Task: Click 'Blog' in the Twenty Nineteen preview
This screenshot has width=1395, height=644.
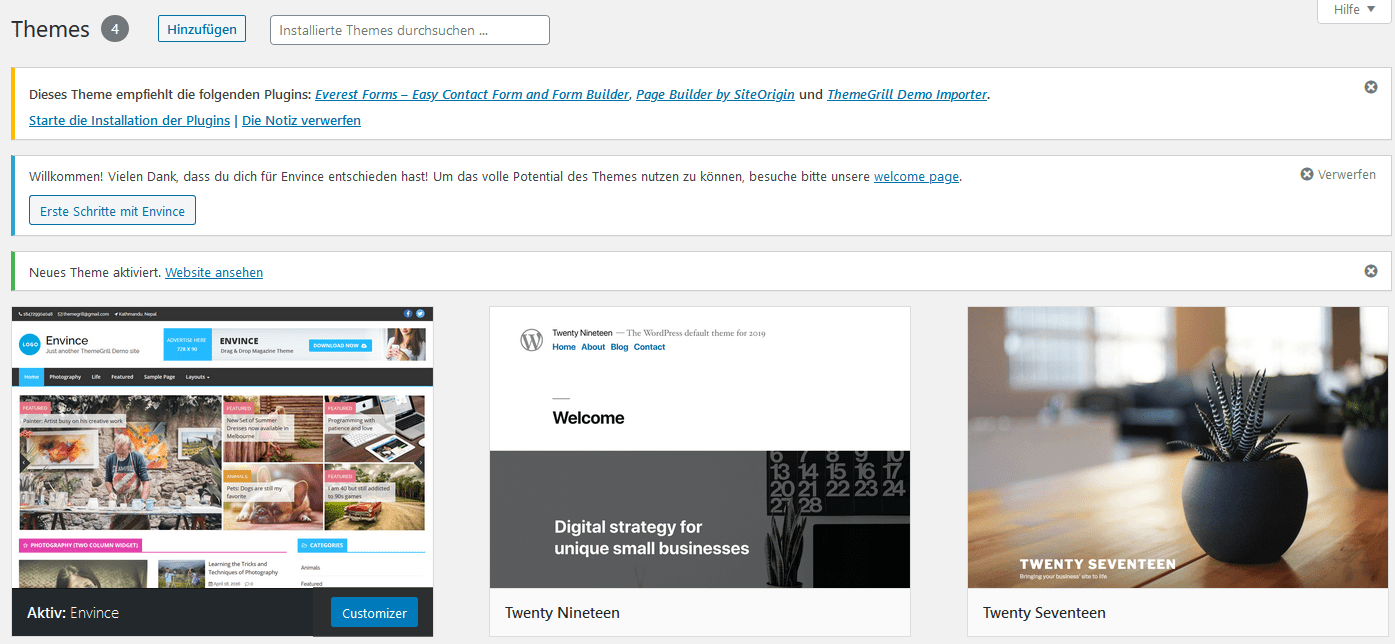Action: (619, 347)
